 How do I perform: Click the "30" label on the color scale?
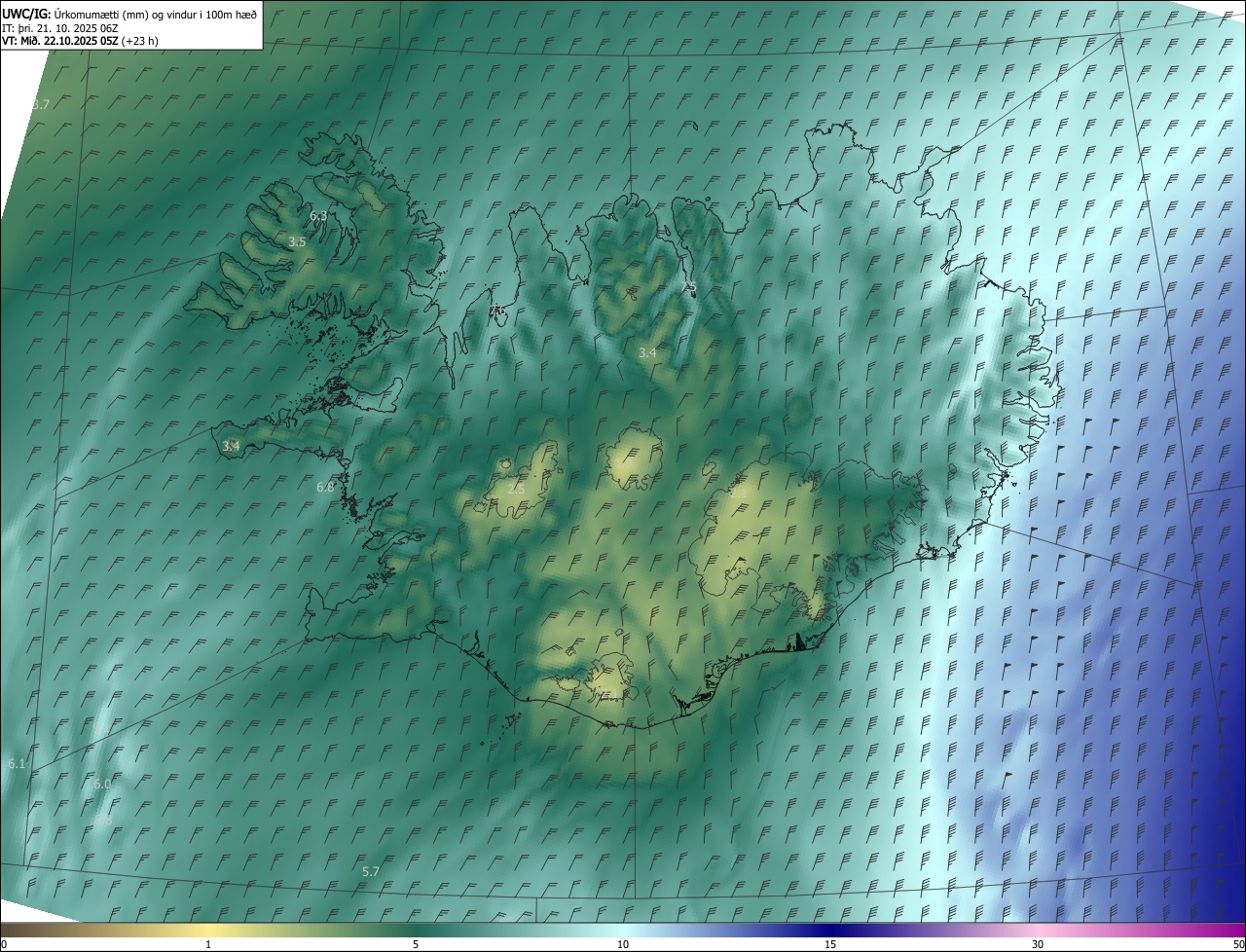pyautogui.click(x=1038, y=944)
